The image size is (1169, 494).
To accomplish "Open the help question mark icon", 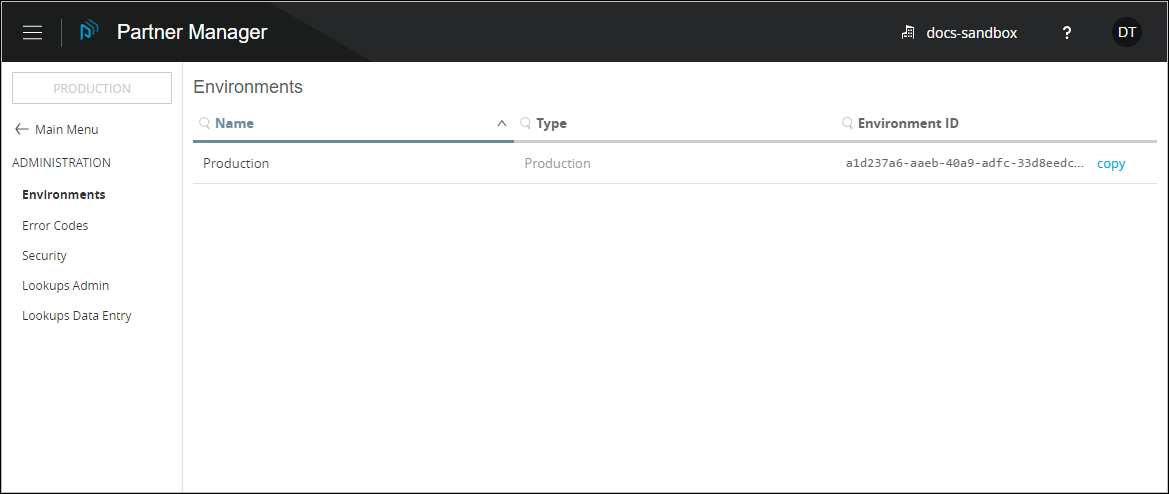I will click(x=1067, y=33).
